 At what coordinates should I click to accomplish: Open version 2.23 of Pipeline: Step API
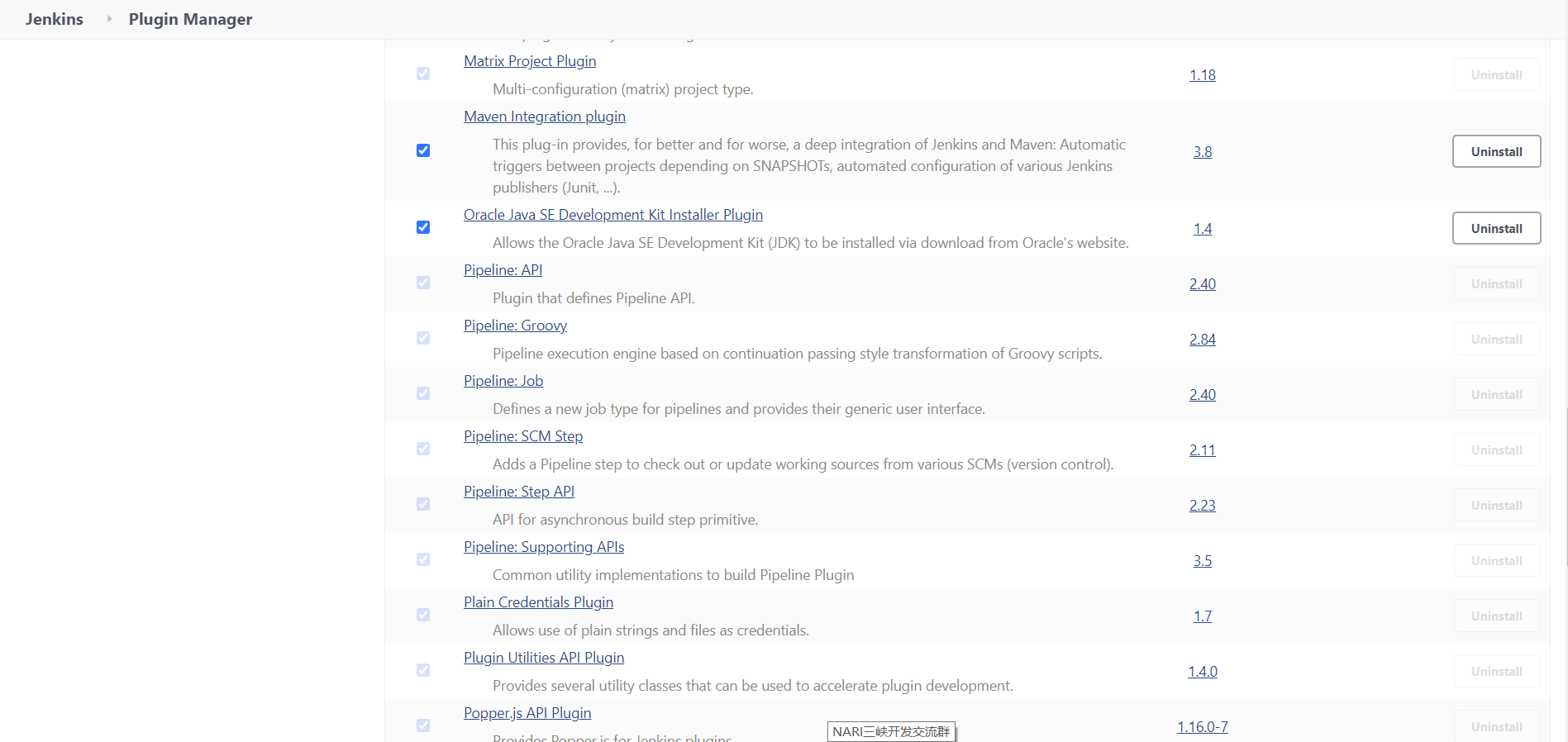(1203, 506)
